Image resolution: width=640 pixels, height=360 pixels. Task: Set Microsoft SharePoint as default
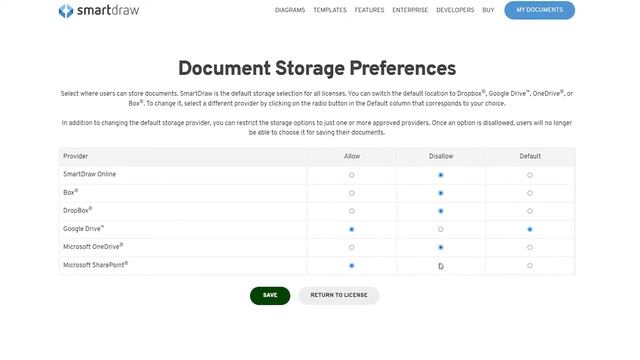[530, 266]
